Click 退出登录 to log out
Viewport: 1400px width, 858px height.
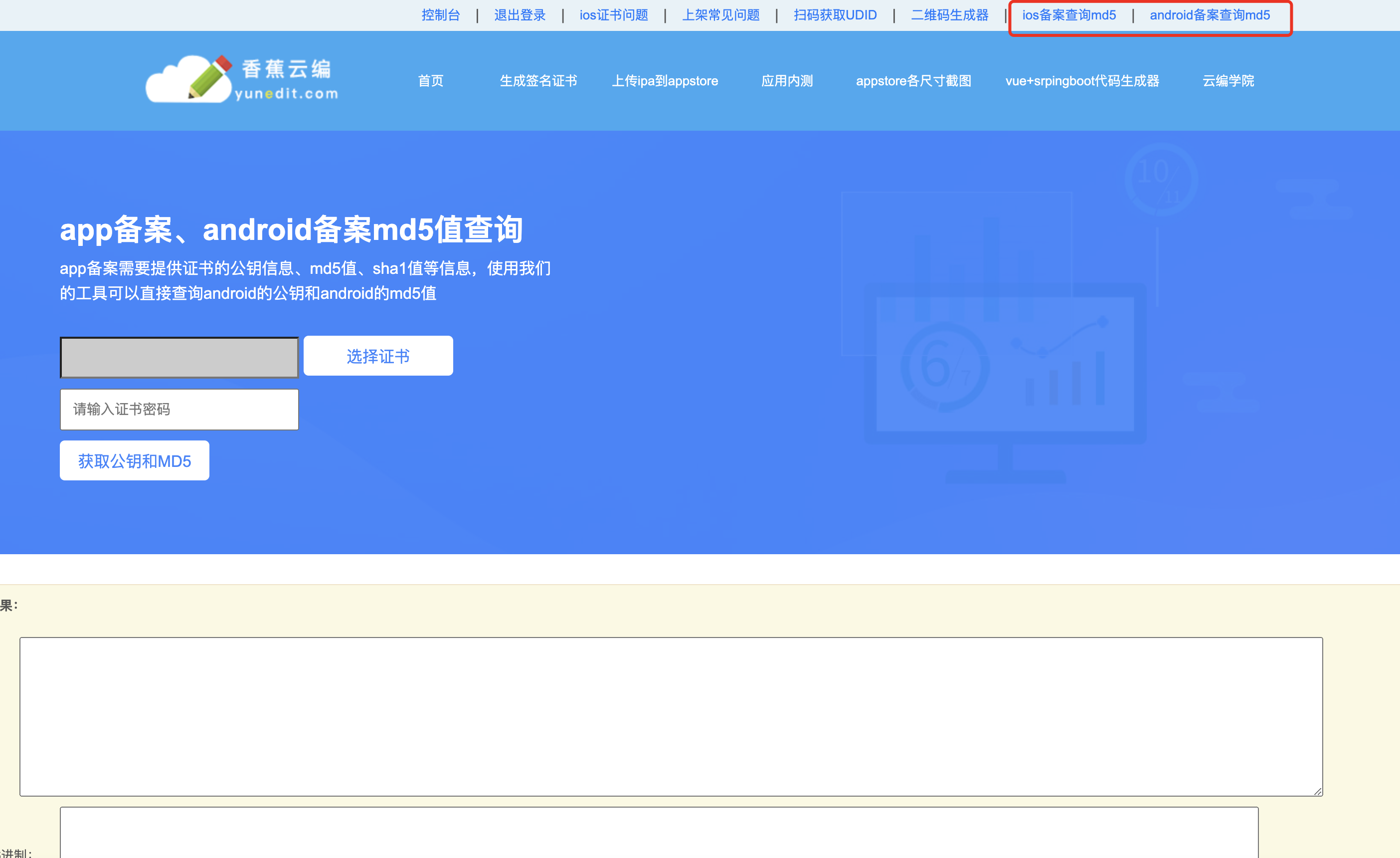coord(520,15)
